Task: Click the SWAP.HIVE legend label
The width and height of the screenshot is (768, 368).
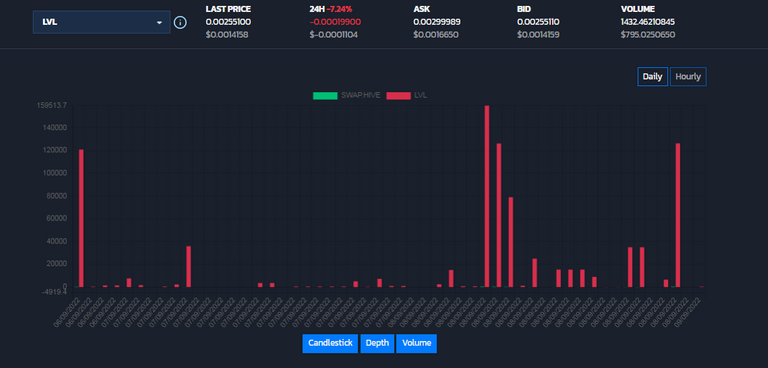Action: [360, 96]
